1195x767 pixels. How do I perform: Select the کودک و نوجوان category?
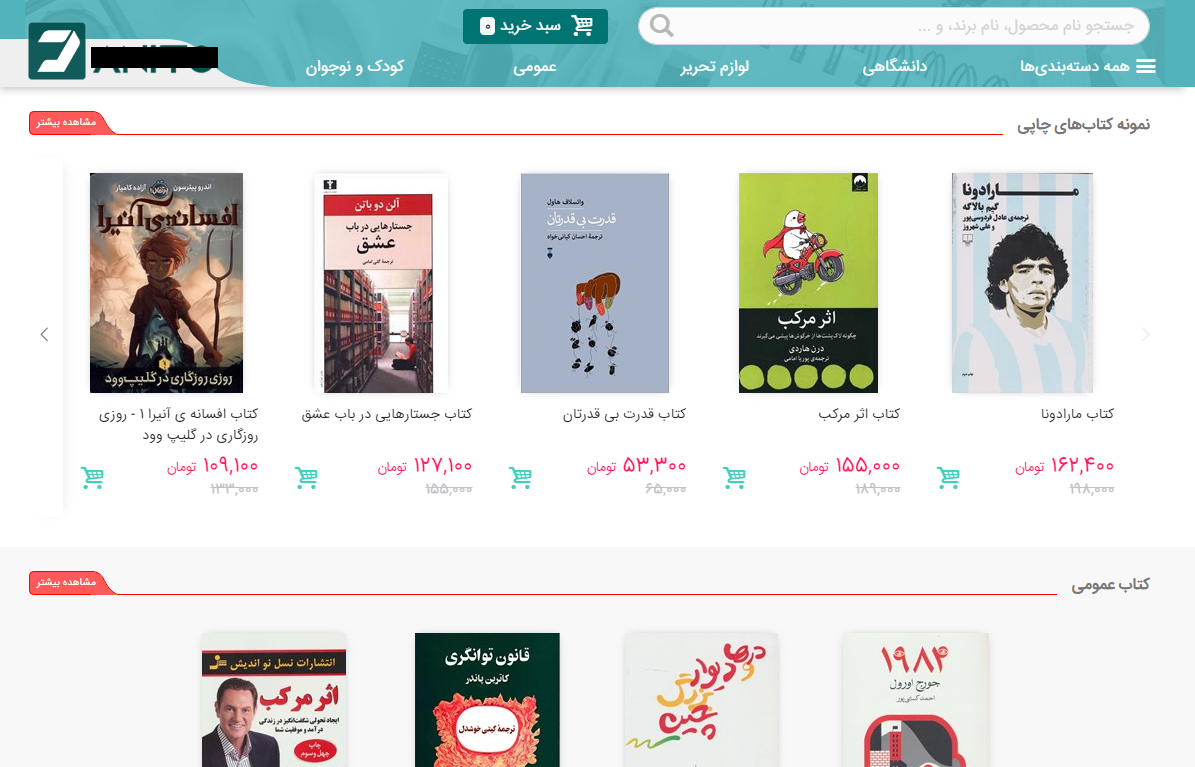pos(354,66)
